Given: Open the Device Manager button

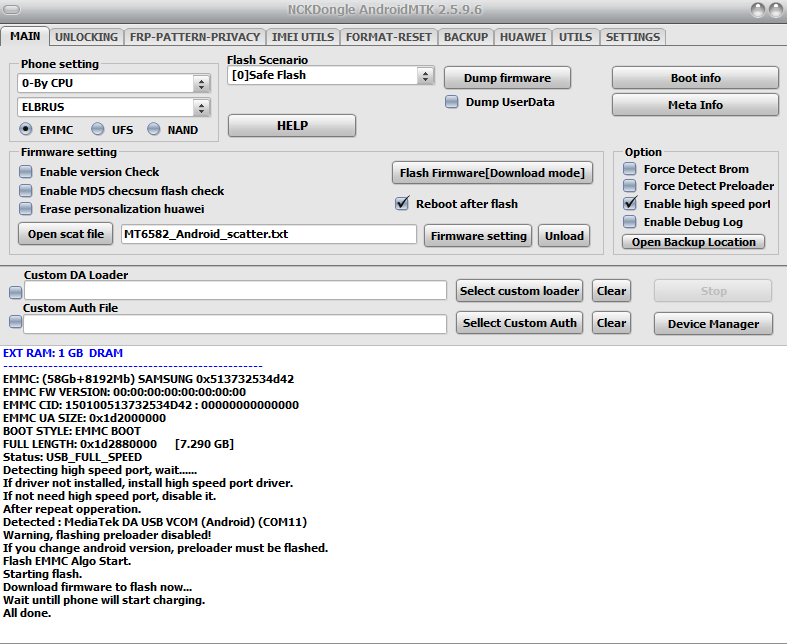Looking at the screenshot, I should click(x=713, y=324).
